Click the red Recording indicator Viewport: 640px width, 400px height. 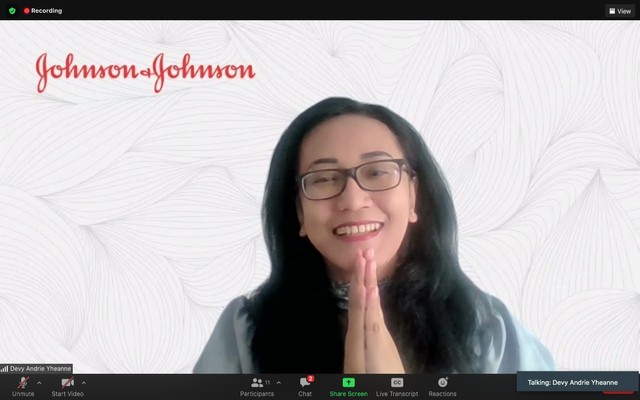pos(43,11)
